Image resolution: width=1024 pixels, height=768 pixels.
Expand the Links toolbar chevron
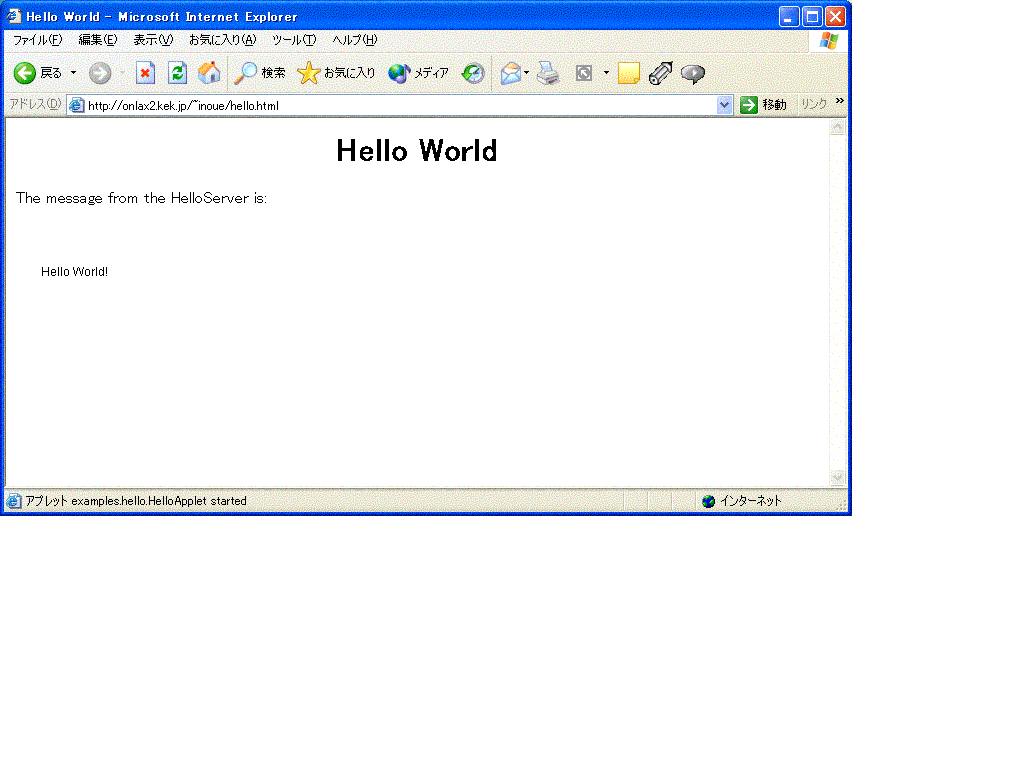click(840, 101)
